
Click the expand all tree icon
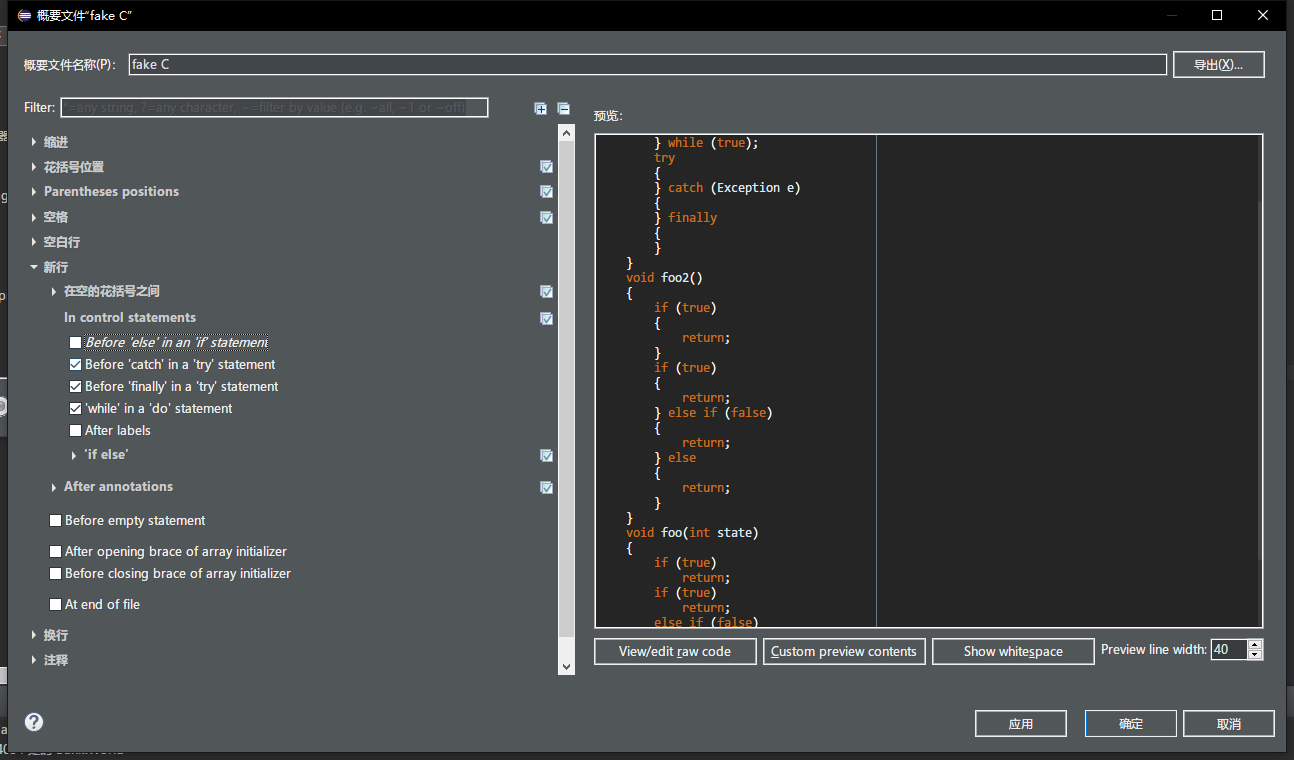pyautogui.click(x=541, y=108)
